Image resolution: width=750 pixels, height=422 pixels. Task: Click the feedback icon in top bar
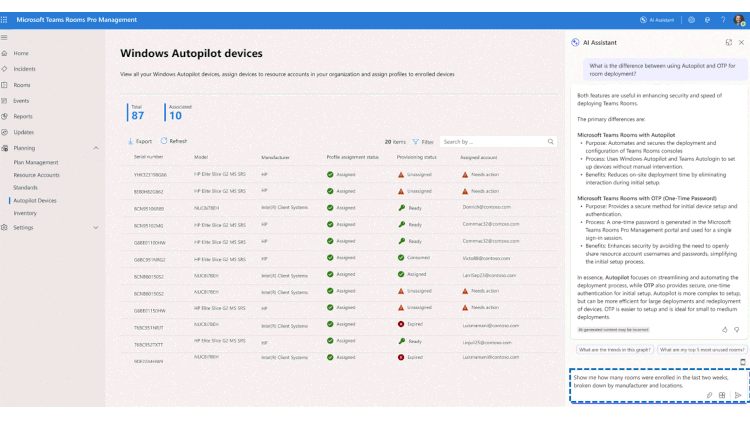[707, 20]
